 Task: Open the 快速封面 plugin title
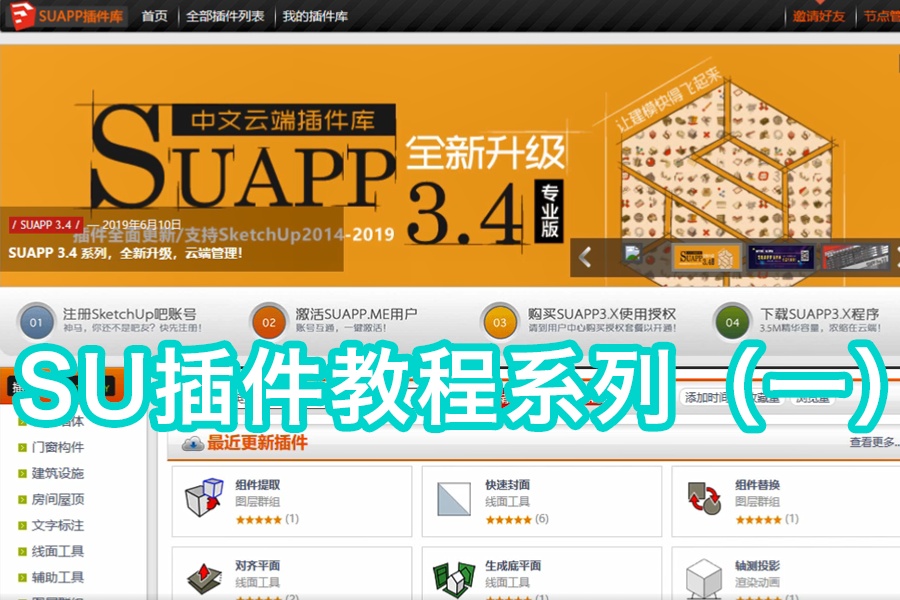pos(507,485)
